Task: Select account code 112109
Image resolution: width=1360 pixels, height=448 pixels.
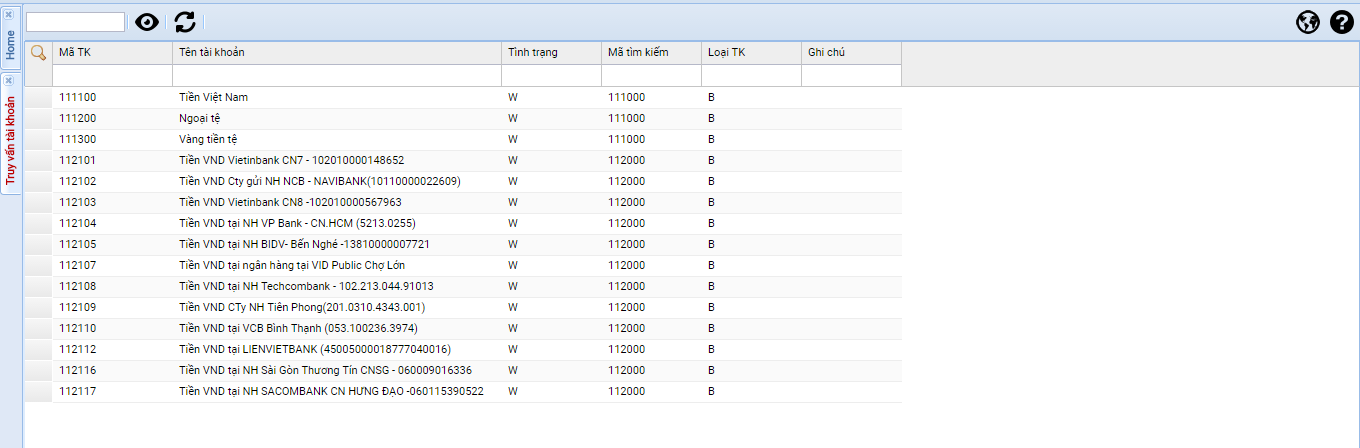Action: point(78,307)
